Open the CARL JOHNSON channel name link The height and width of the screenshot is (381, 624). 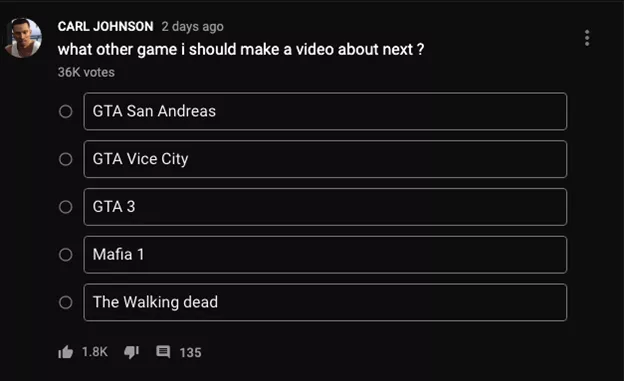105,26
